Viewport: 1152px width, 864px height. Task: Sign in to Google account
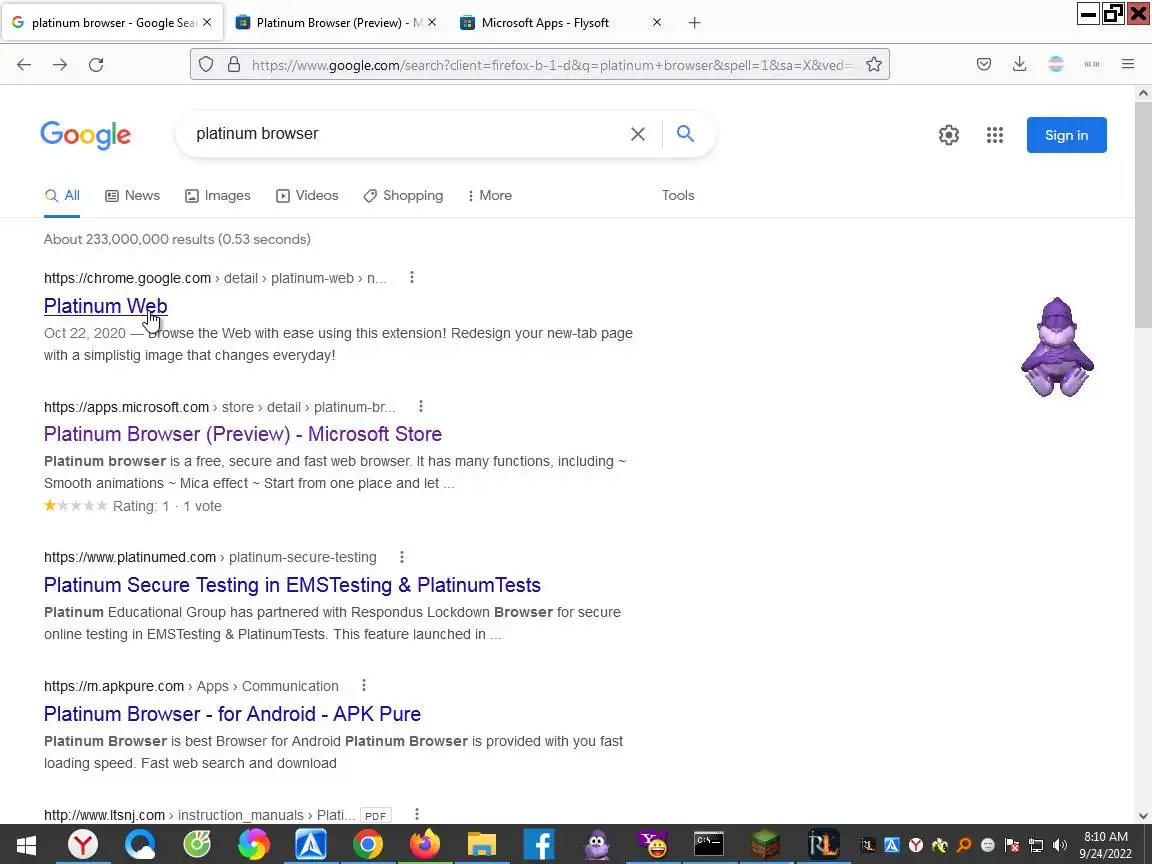(x=1066, y=135)
